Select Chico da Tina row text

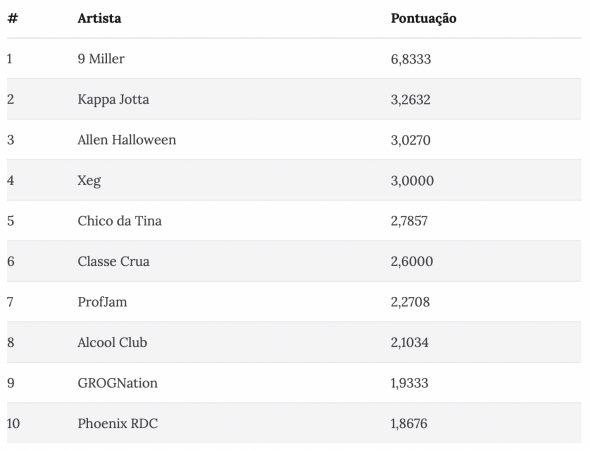[120, 221]
